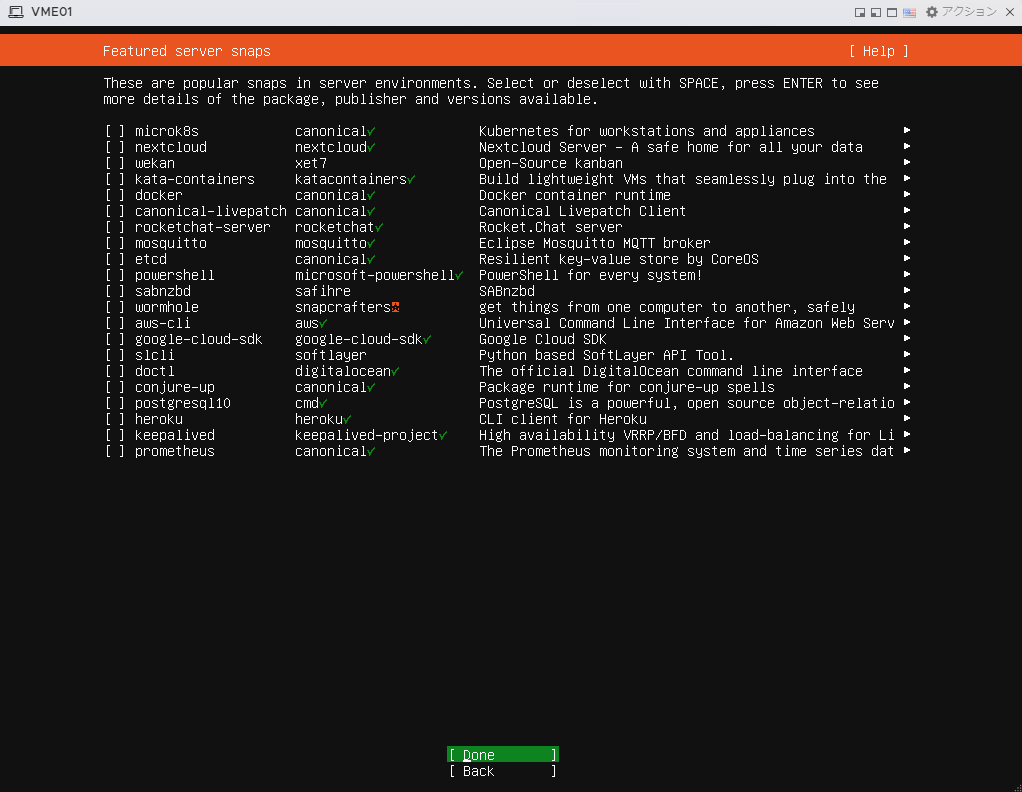This screenshot has width=1022, height=792.
Task: Expand details arrow for aws-cli row
Action: [x=907, y=322]
